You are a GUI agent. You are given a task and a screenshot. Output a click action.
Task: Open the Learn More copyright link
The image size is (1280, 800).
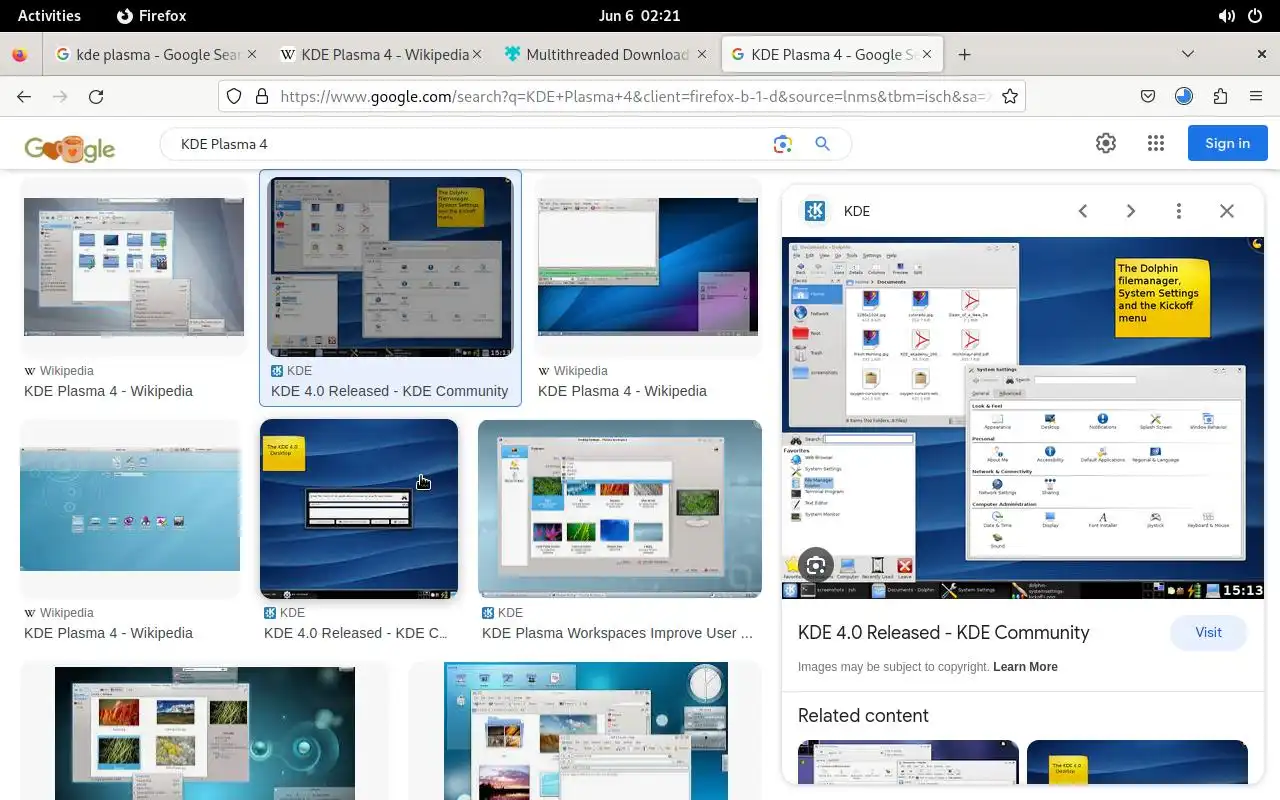point(1025,667)
